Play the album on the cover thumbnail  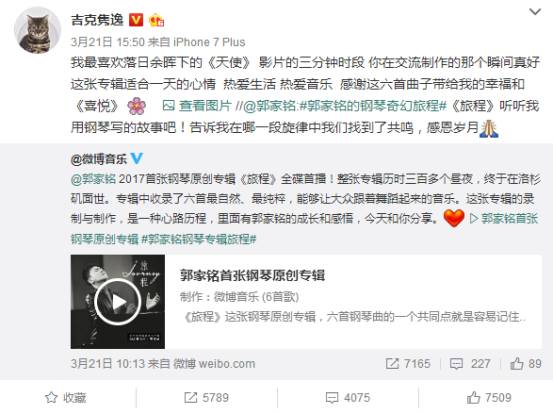tap(118, 302)
